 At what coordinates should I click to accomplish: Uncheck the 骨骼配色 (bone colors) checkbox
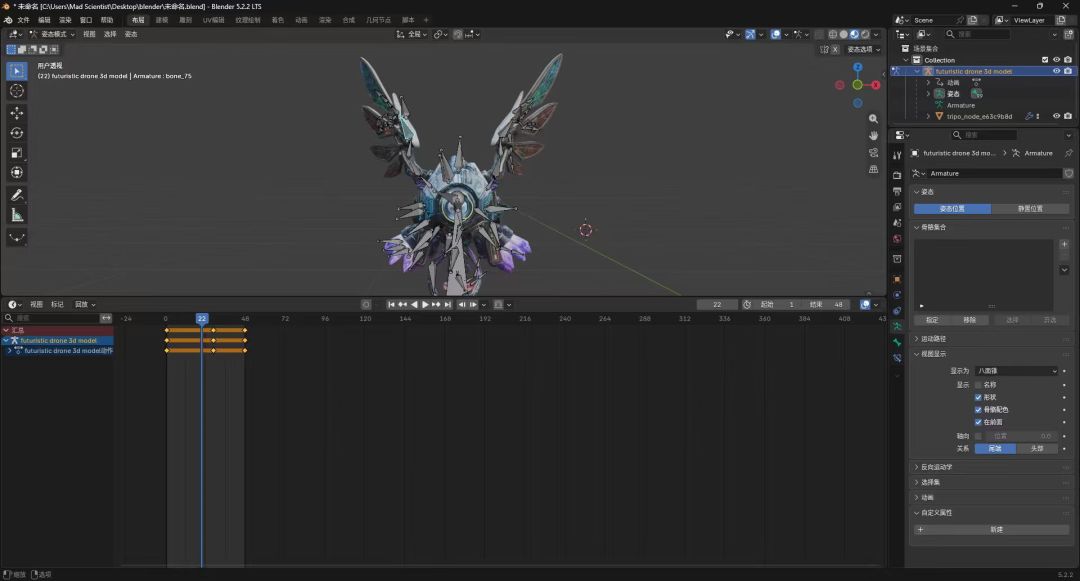click(x=978, y=410)
